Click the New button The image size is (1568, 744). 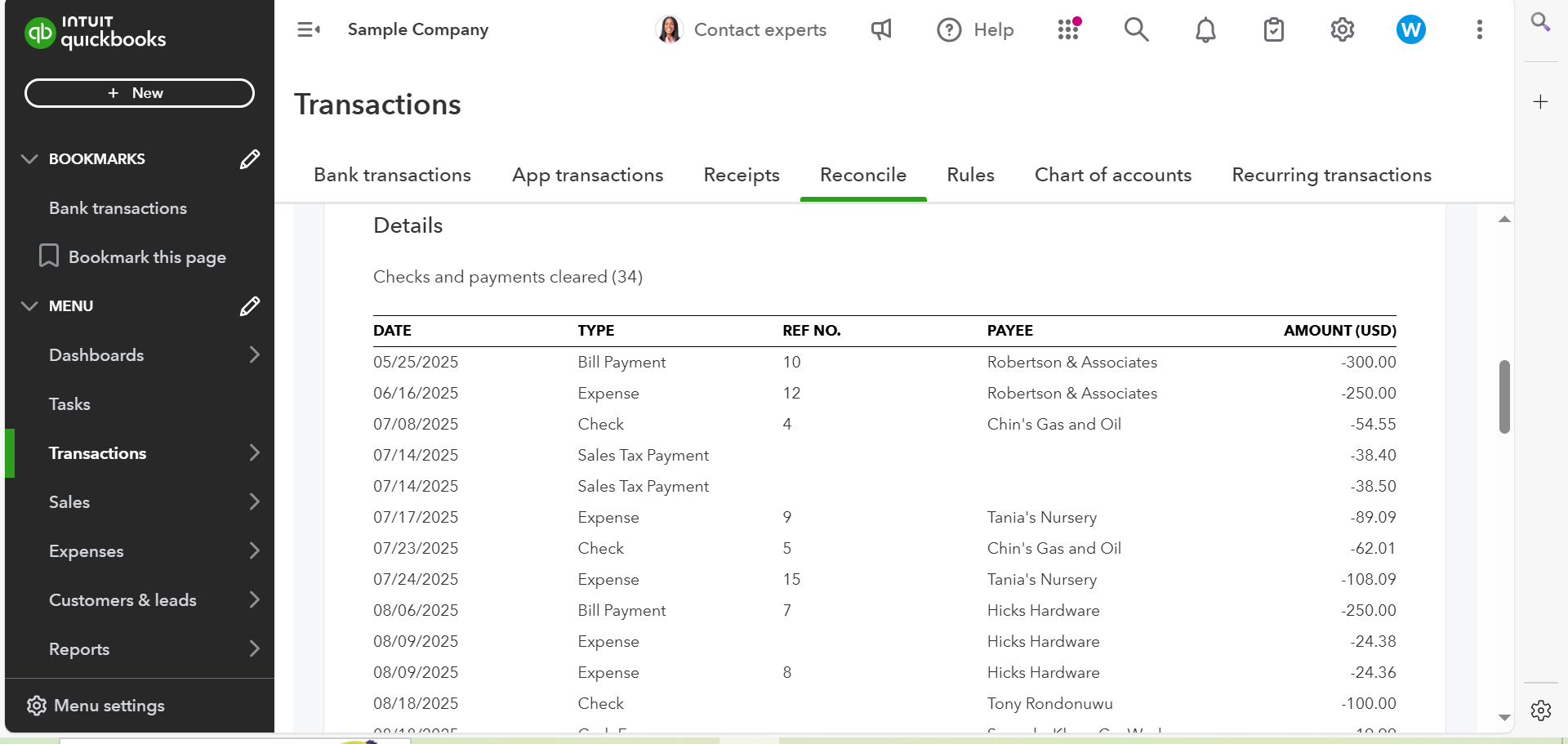140,93
